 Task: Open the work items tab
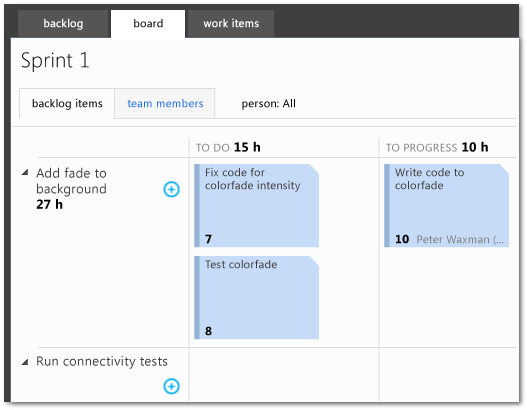(x=231, y=24)
